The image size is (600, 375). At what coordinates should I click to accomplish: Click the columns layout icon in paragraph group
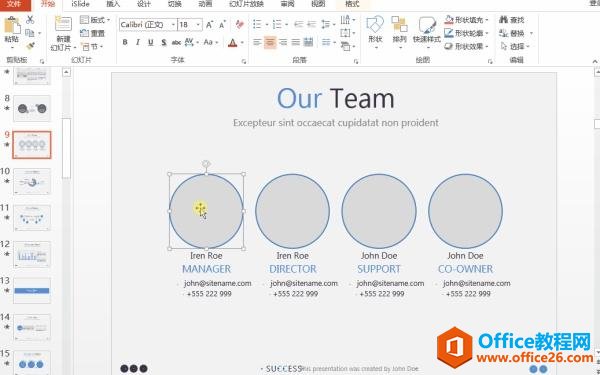[x=326, y=42]
